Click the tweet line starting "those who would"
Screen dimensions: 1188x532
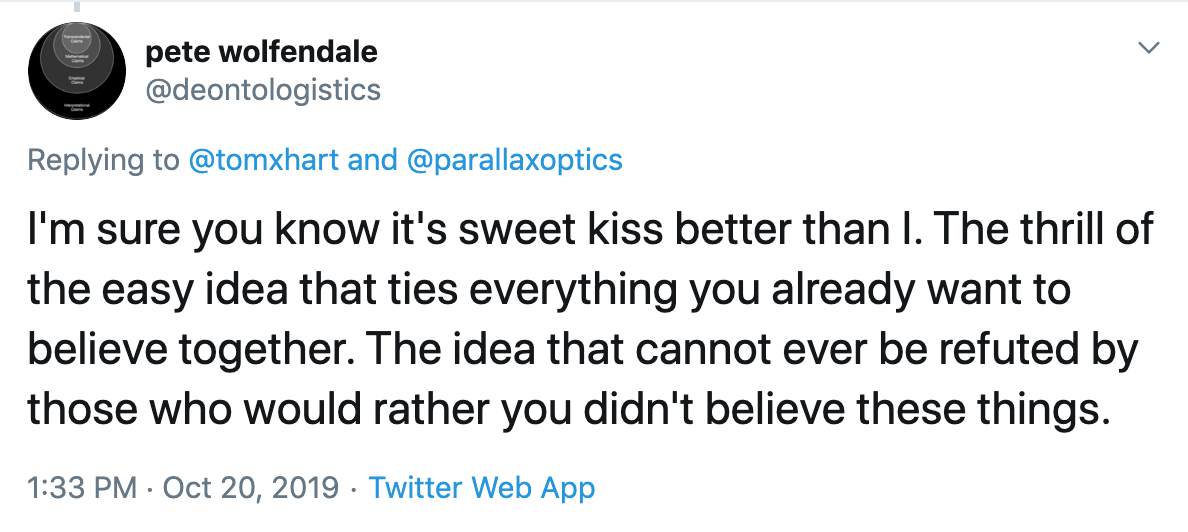coord(569,410)
